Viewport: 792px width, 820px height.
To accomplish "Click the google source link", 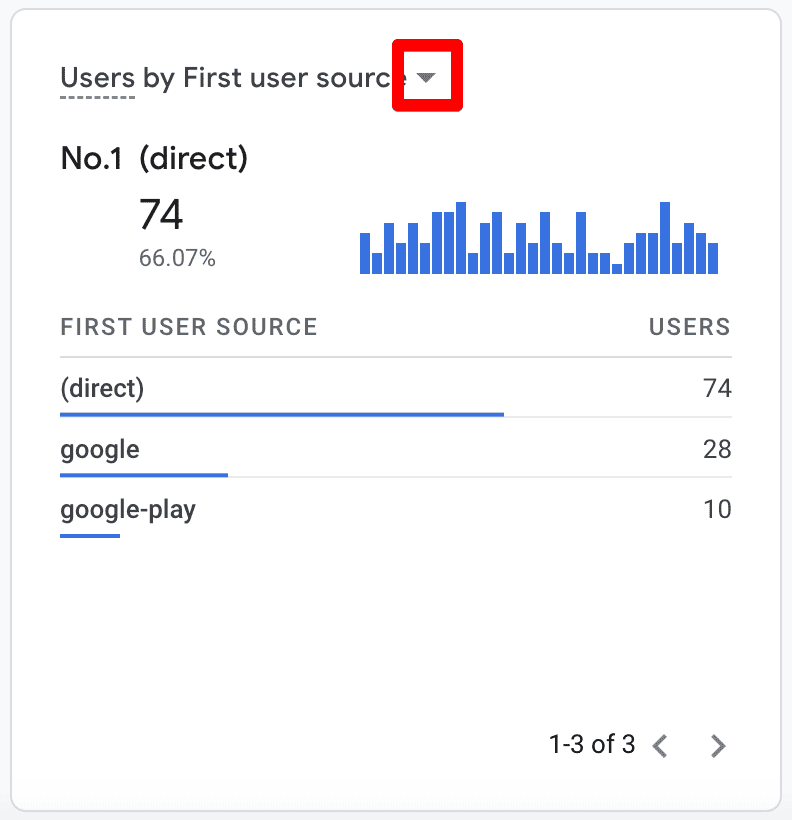I will [x=99, y=449].
